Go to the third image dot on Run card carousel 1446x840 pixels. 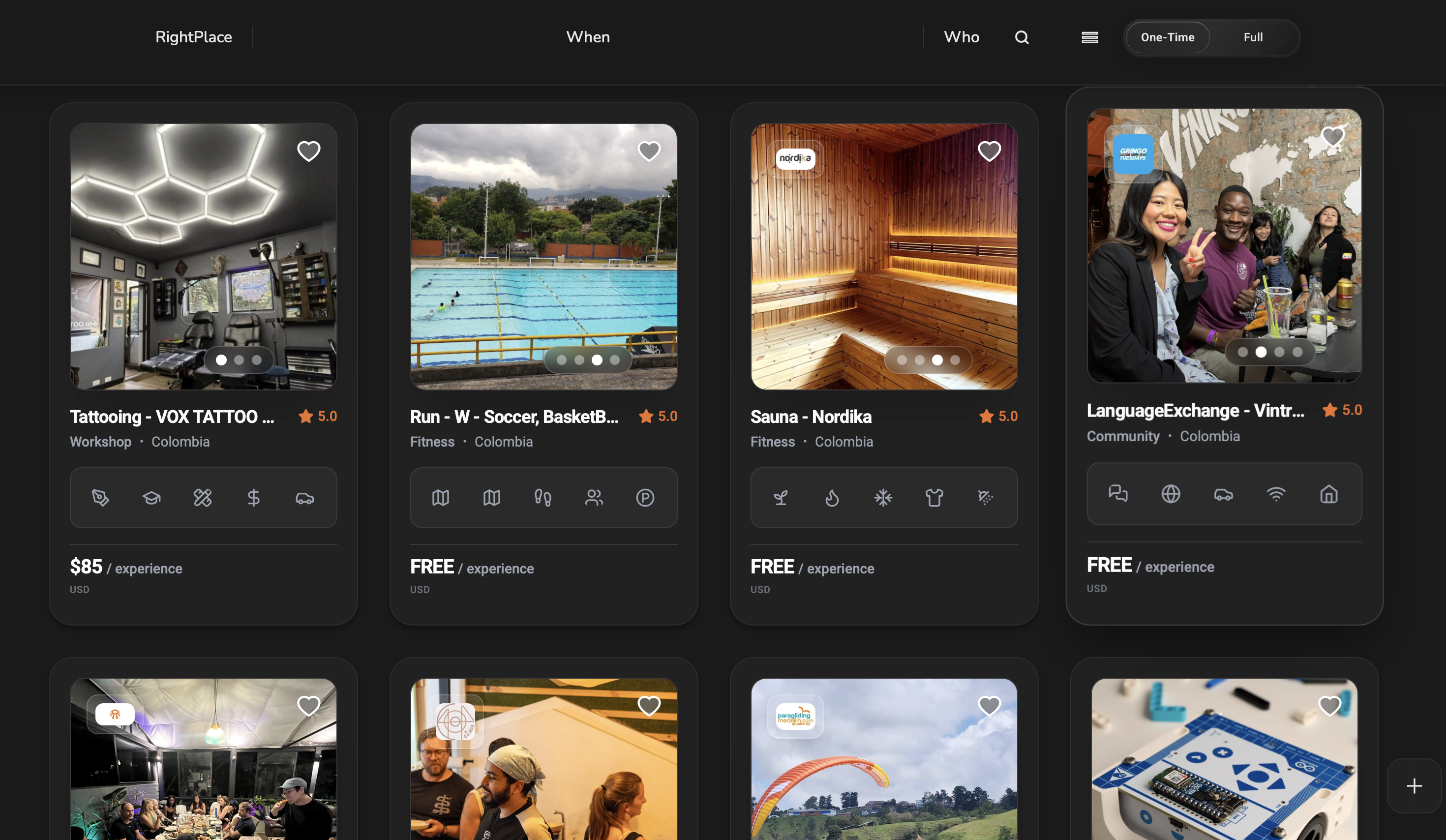tap(597, 360)
